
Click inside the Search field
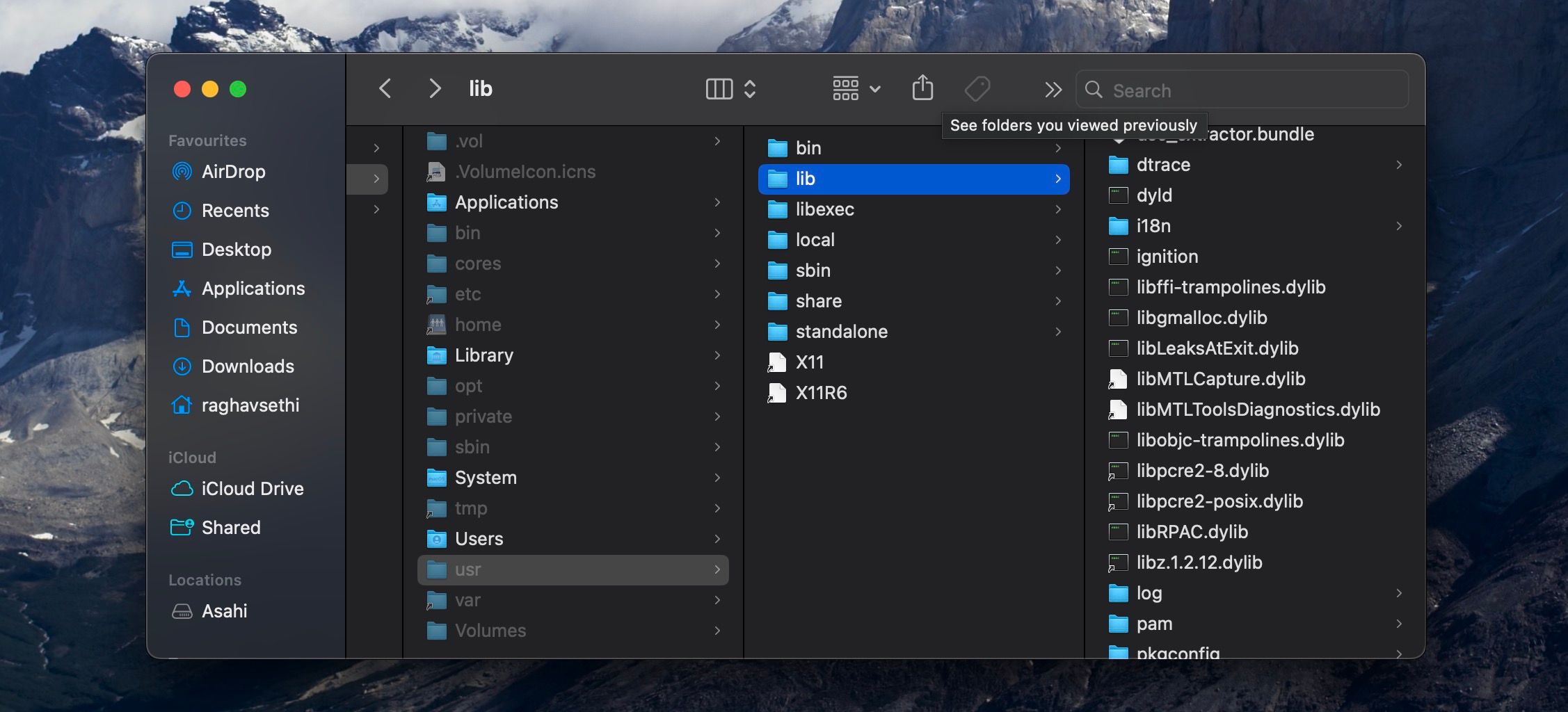click(1245, 90)
